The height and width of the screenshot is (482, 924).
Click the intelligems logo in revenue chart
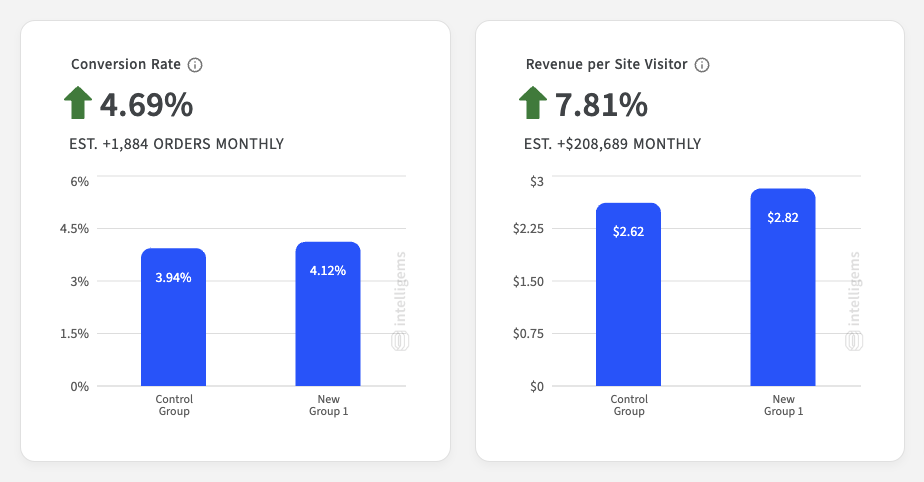pyautogui.click(x=854, y=301)
